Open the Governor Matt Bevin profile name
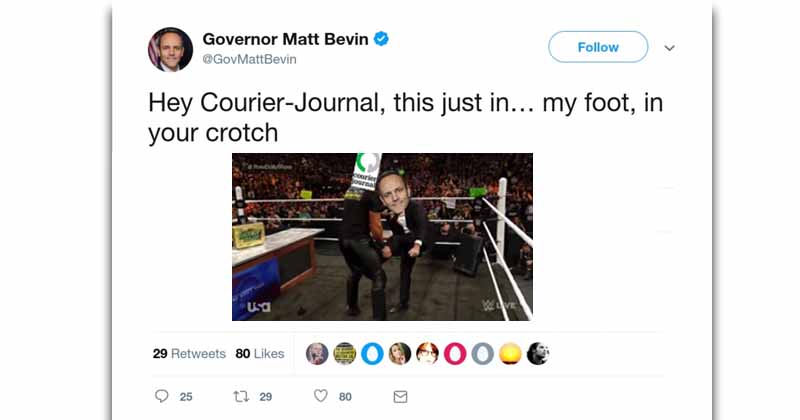This screenshot has width=800, height=420. click(x=285, y=39)
